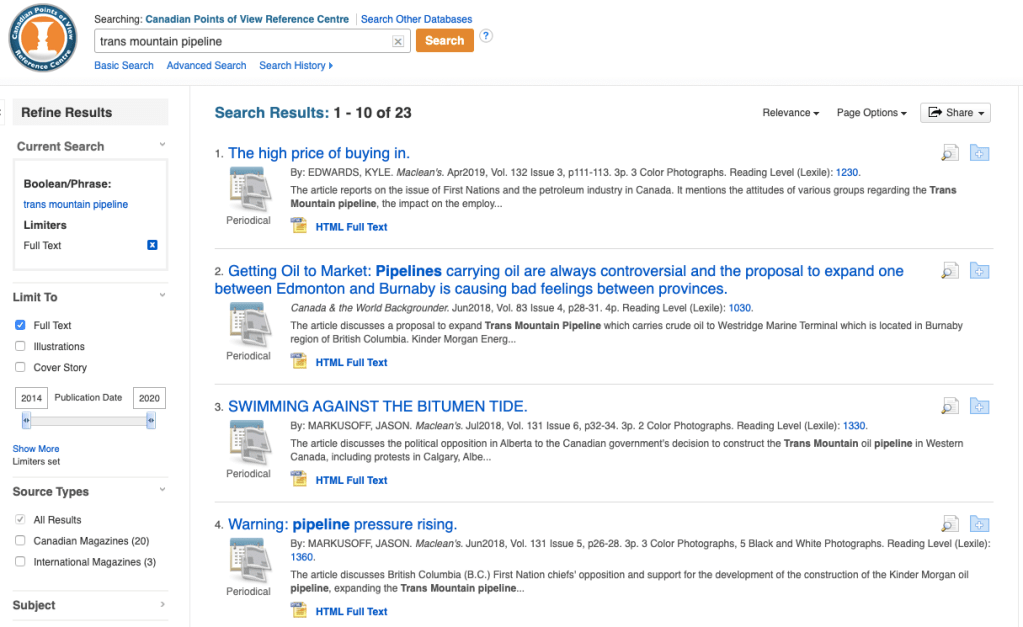Viewport: 1023px width, 627px height.
Task: Click the search help question mark icon
Action: pos(486,37)
